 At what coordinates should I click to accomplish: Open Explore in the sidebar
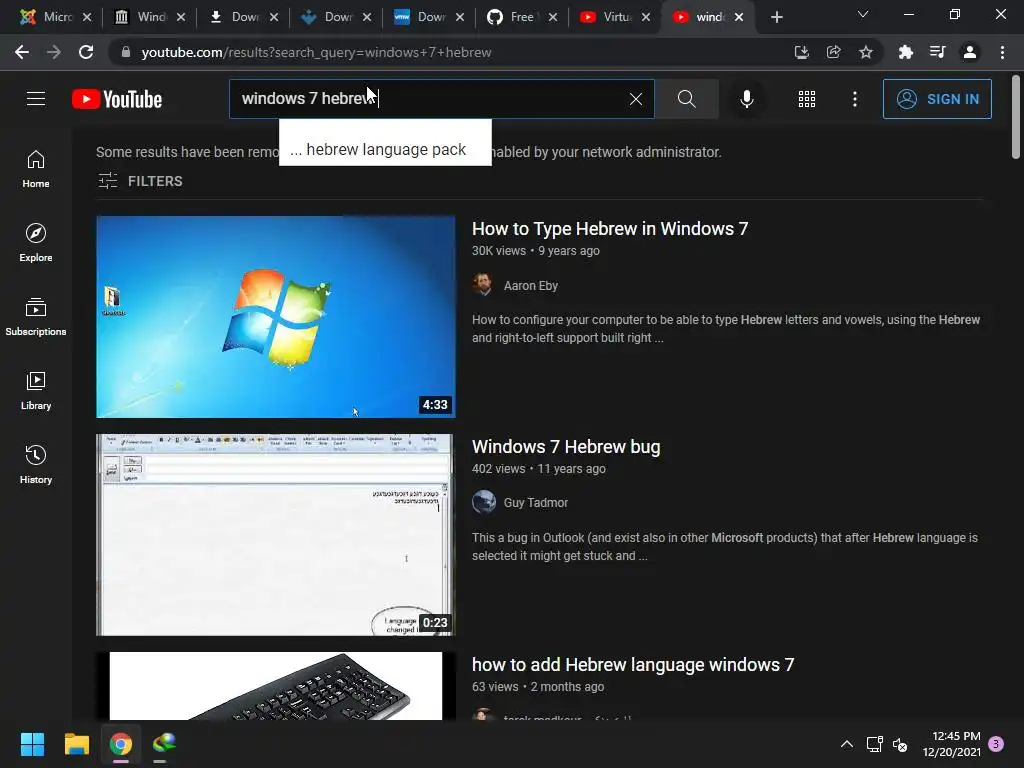point(36,243)
